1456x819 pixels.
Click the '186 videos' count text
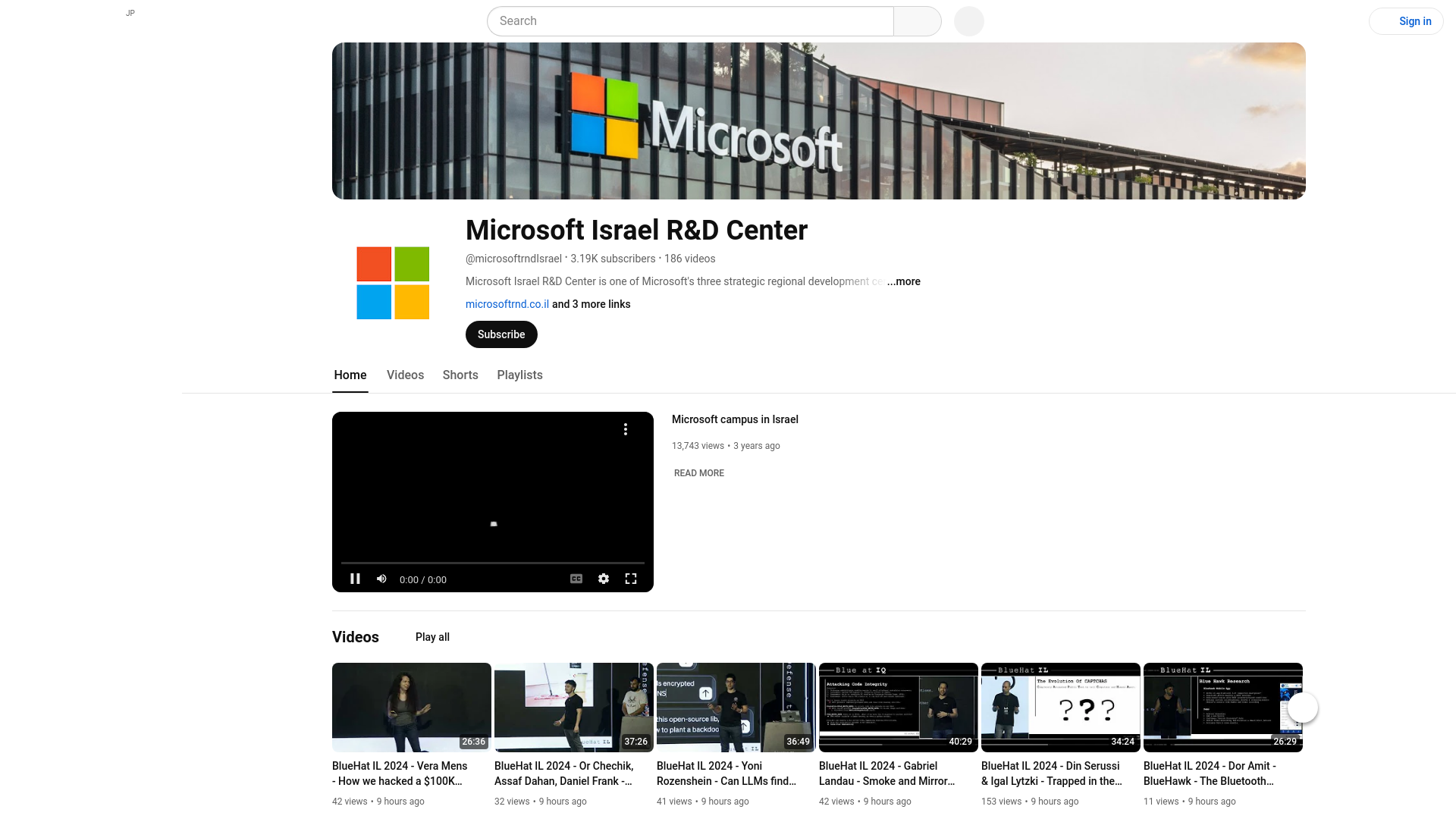tap(690, 259)
